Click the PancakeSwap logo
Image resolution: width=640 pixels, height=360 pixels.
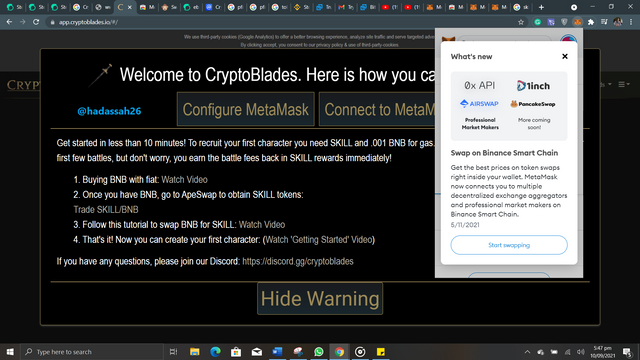(533, 104)
